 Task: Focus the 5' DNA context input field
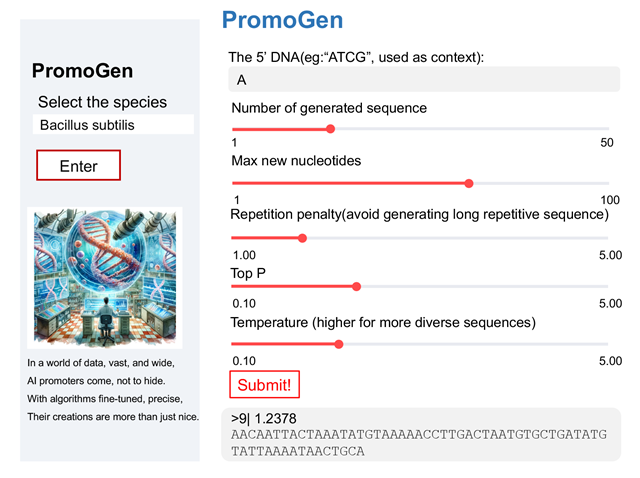click(420, 80)
